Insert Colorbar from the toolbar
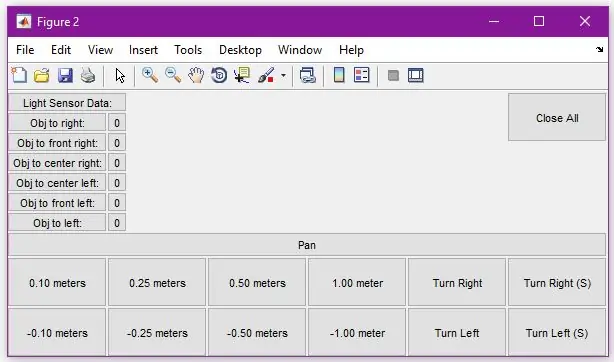 tap(339, 75)
